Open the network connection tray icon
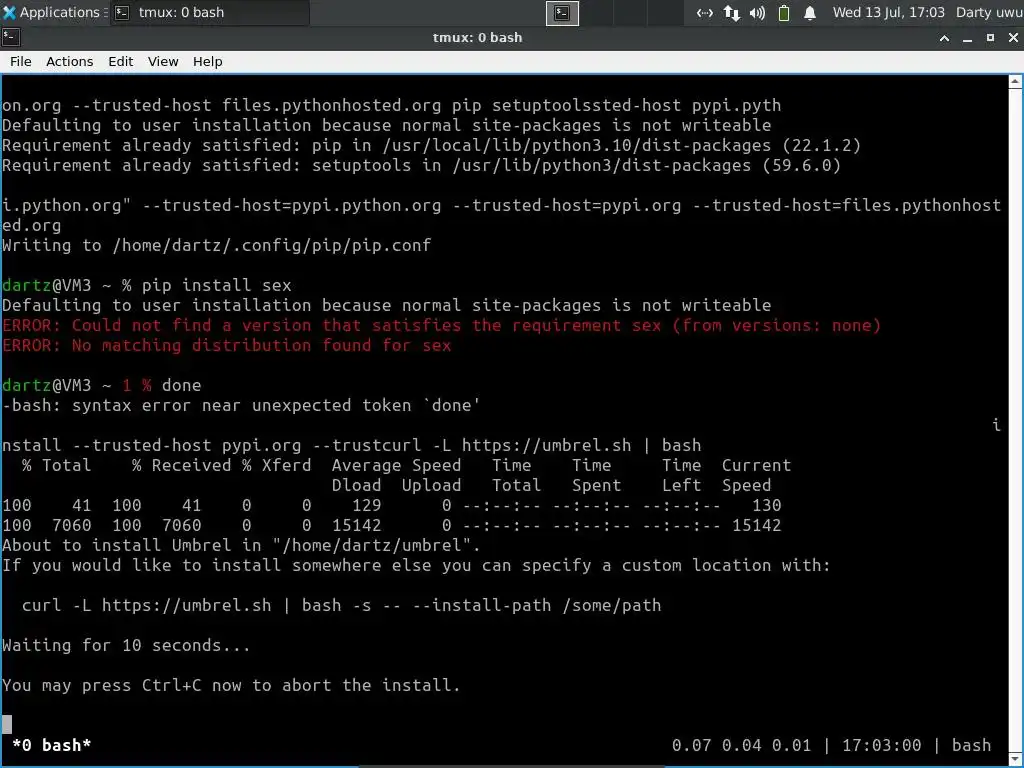The height and width of the screenshot is (768, 1024). click(704, 13)
